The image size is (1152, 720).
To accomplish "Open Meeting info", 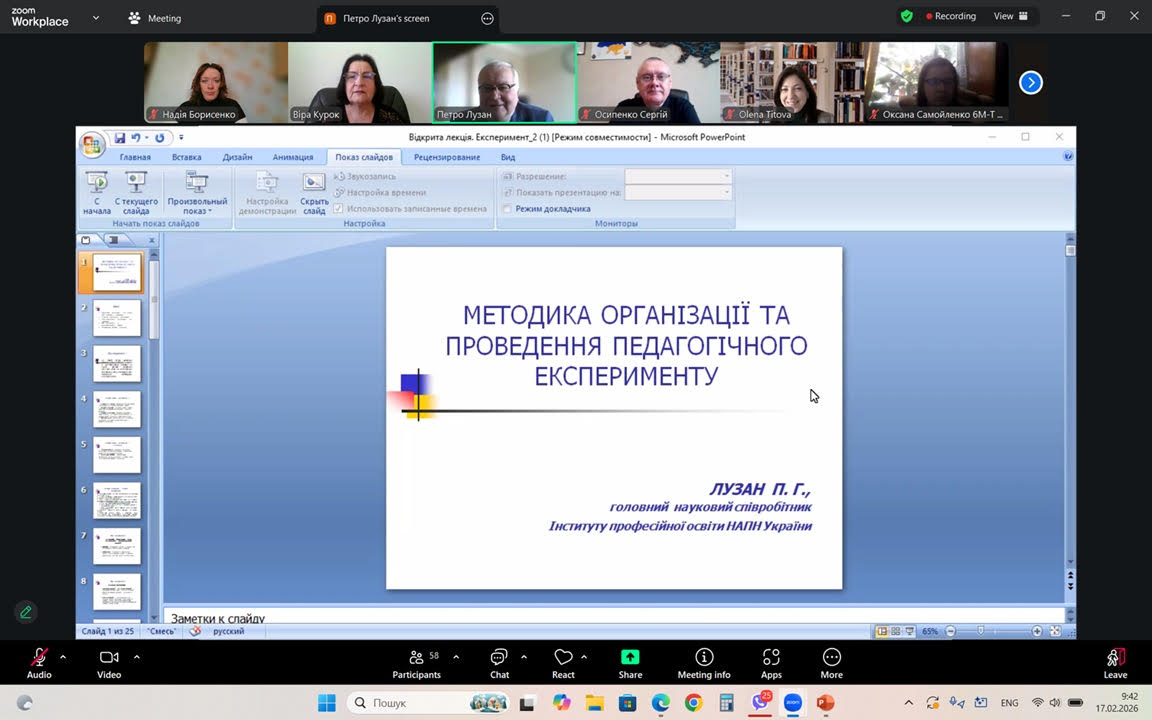I will [704, 658].
